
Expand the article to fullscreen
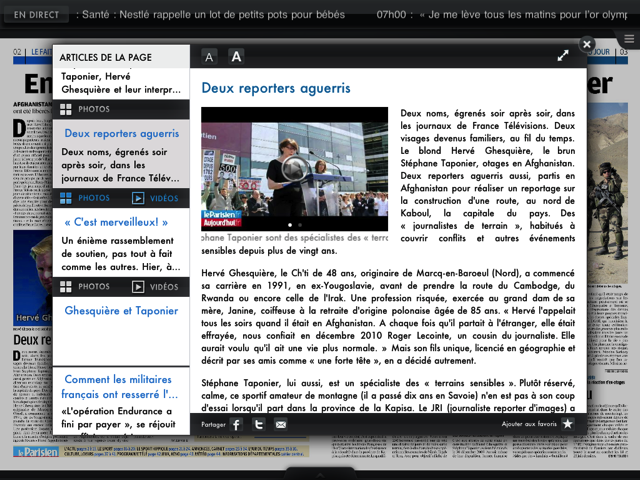coord(563,56)
